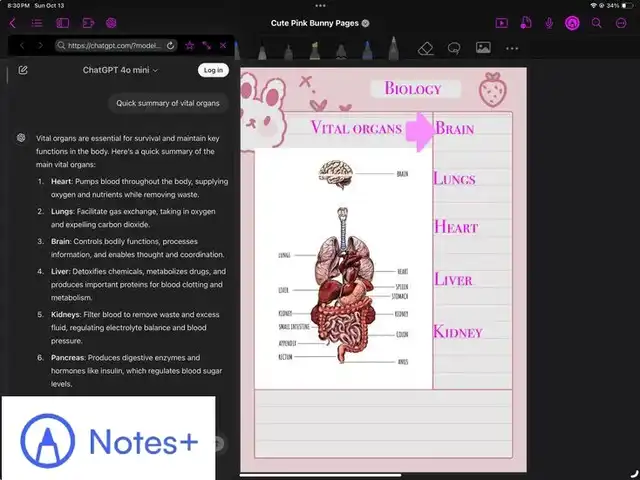This screenshot has width=640, height=480.
Task: Bookmark the page with the star icon
Action: coord(190,45)
